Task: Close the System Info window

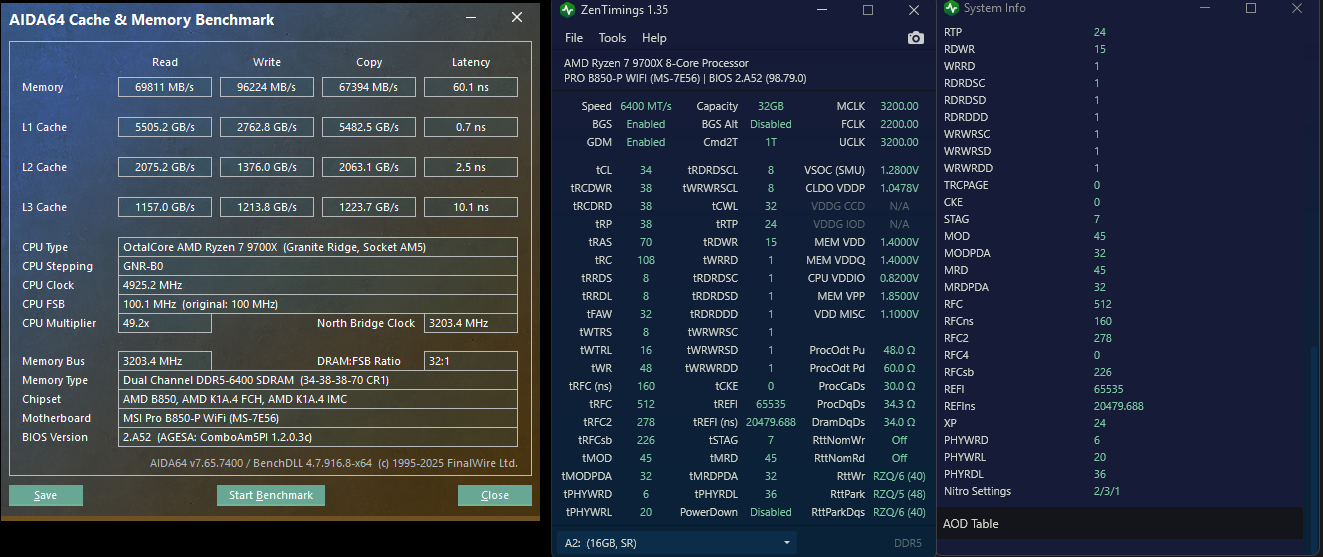Action: 1297,8
